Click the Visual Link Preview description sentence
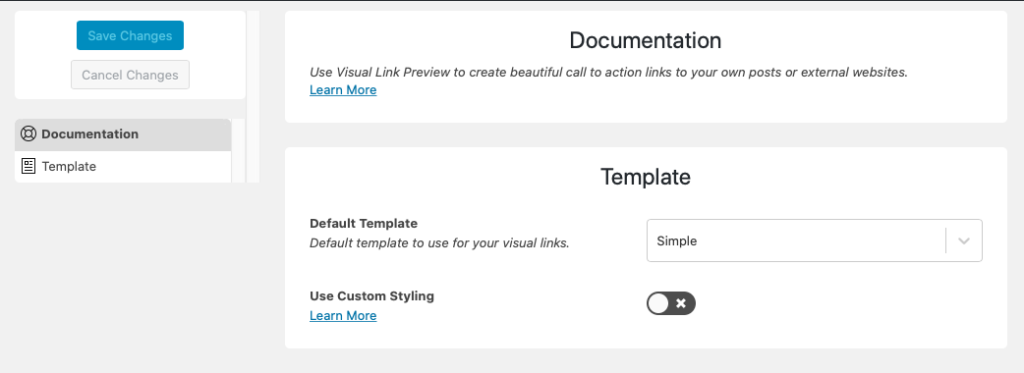This screenshot has width=1024, height=373. [609, 73]
